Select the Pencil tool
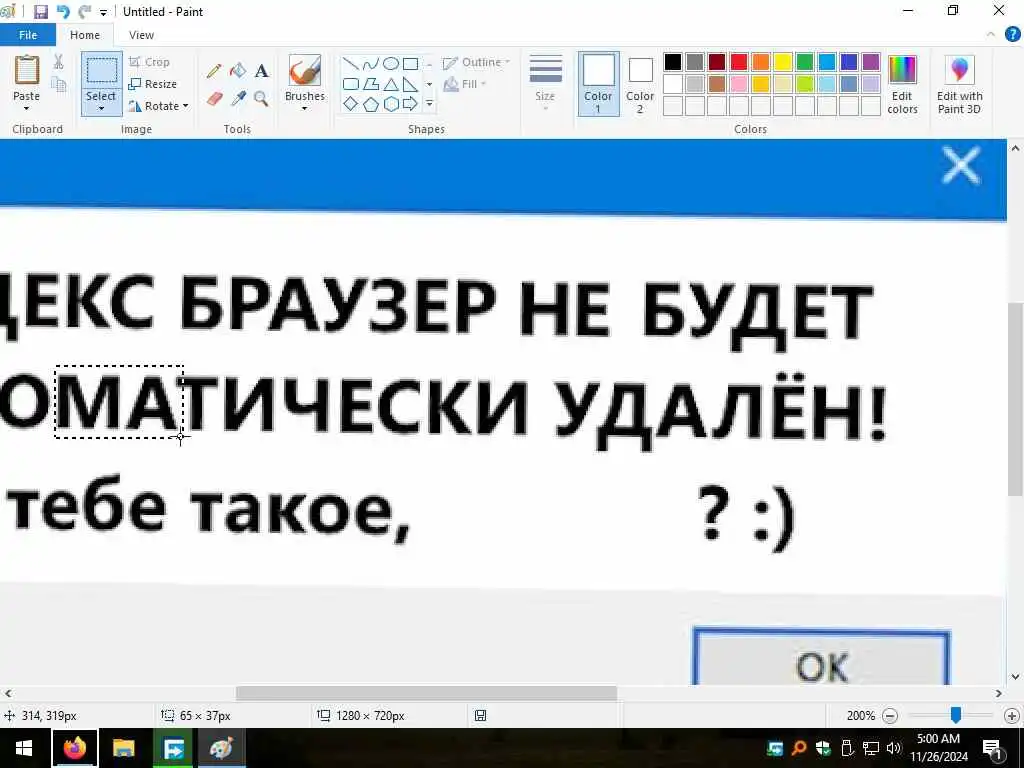 click(214, 71)
